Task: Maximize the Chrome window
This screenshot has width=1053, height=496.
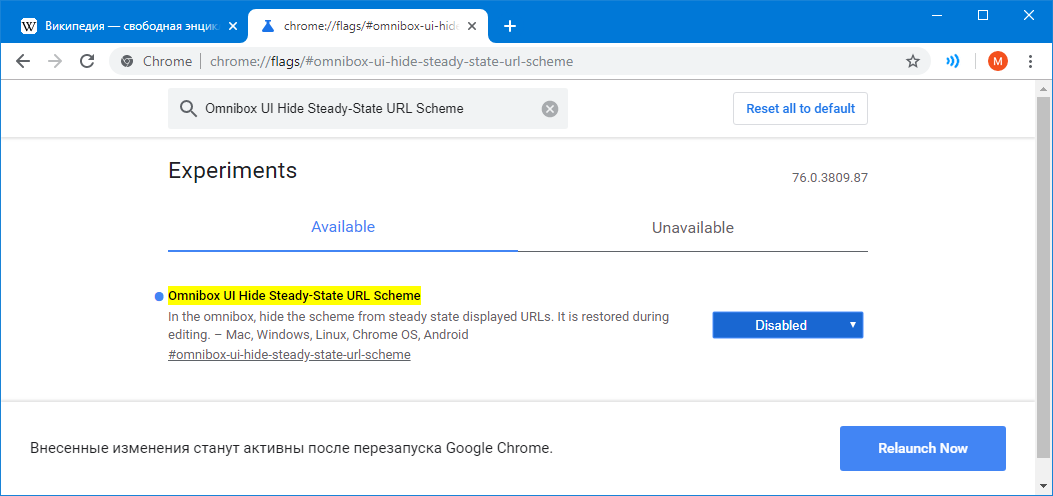Action: click(983, 15)
